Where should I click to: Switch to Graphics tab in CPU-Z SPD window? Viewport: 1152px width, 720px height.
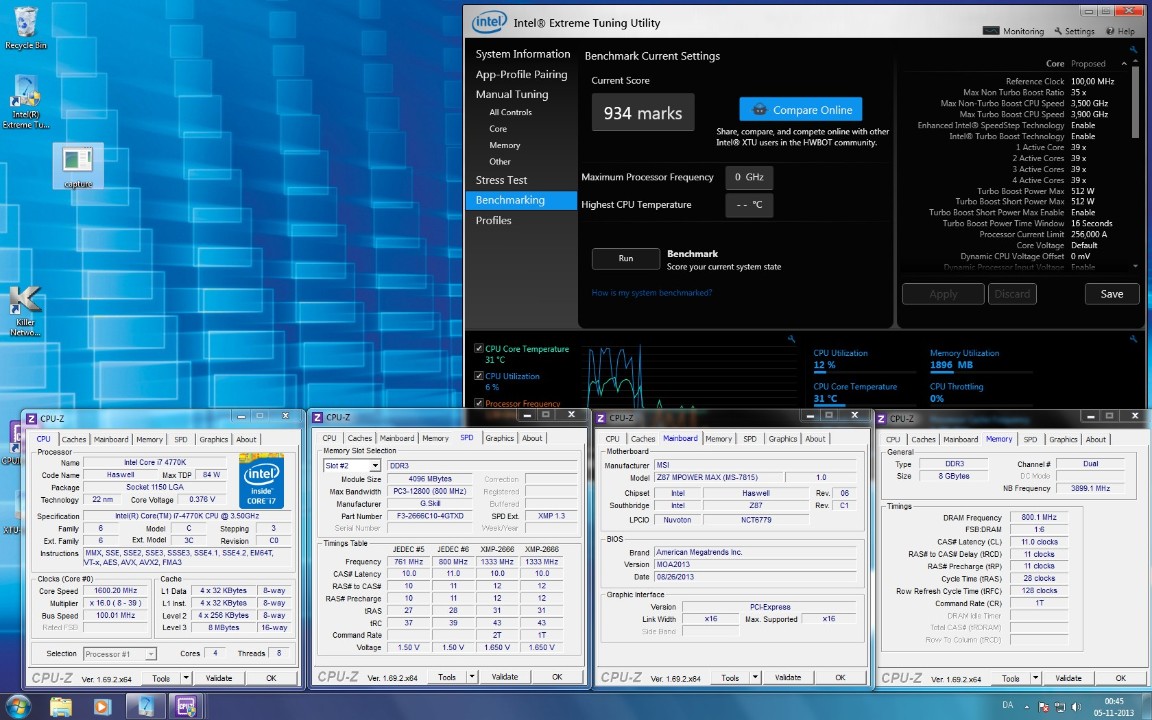coord(500,438)
